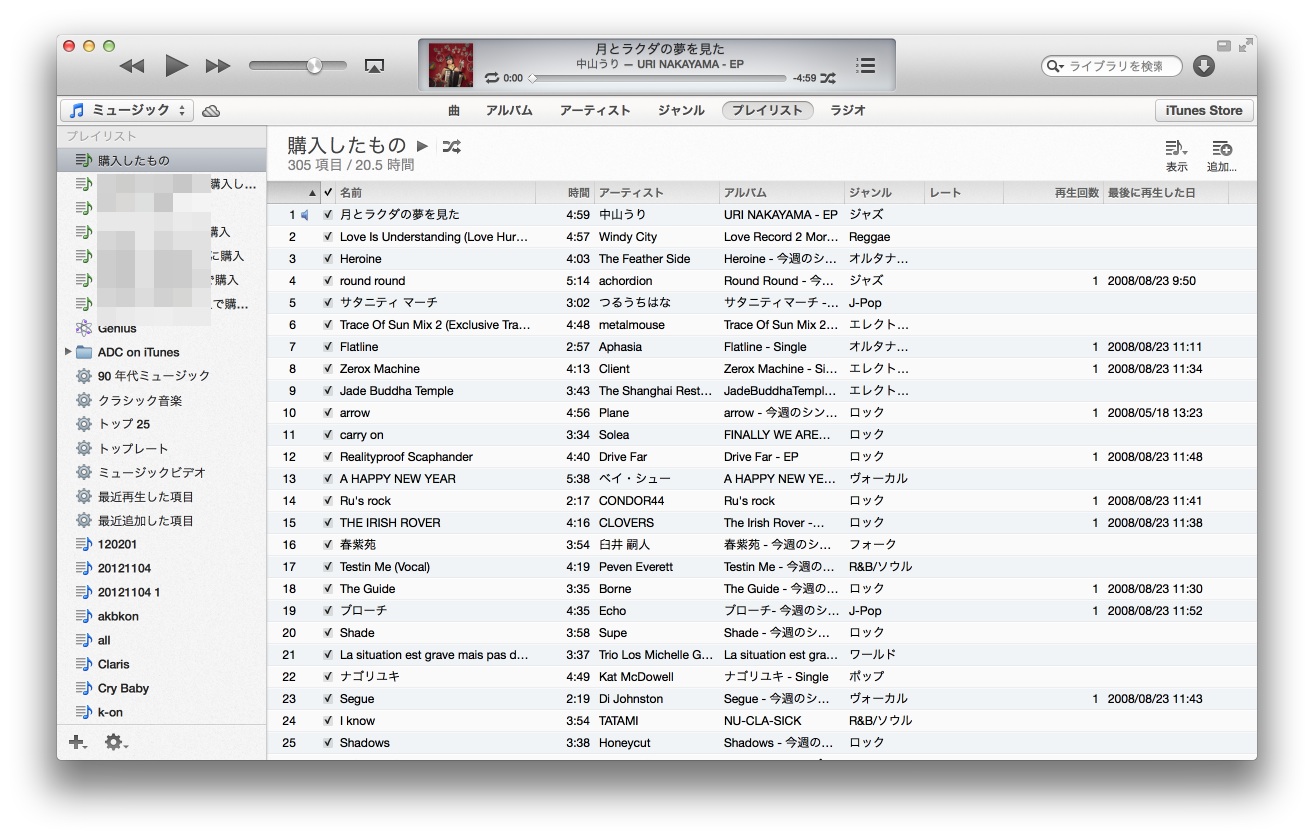Select 購入したもの in the sidebar
The width and height of the screenshot is (1314, 839).
click(162, 160)
